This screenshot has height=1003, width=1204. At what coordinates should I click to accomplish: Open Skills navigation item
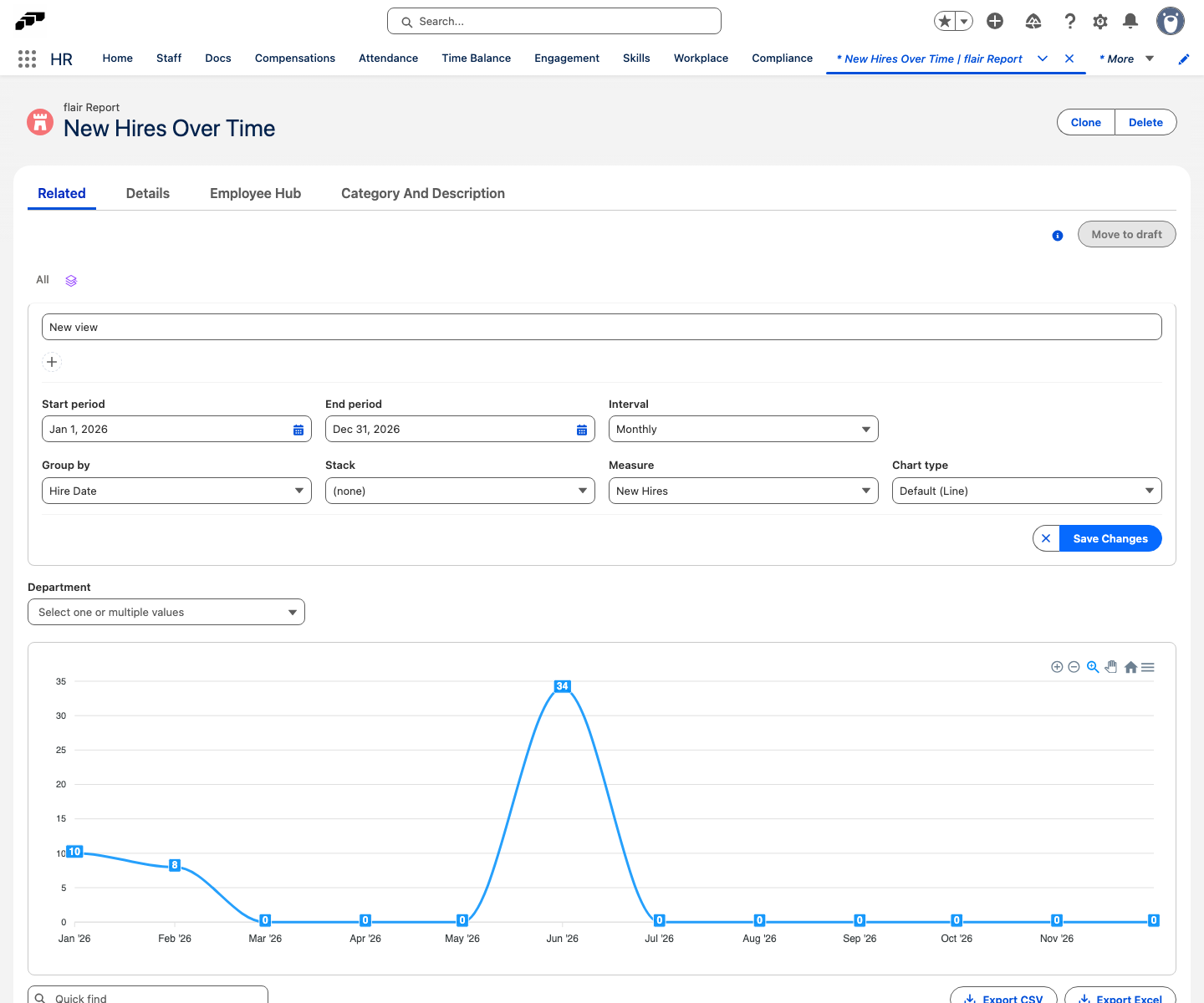tap(636, 59)
